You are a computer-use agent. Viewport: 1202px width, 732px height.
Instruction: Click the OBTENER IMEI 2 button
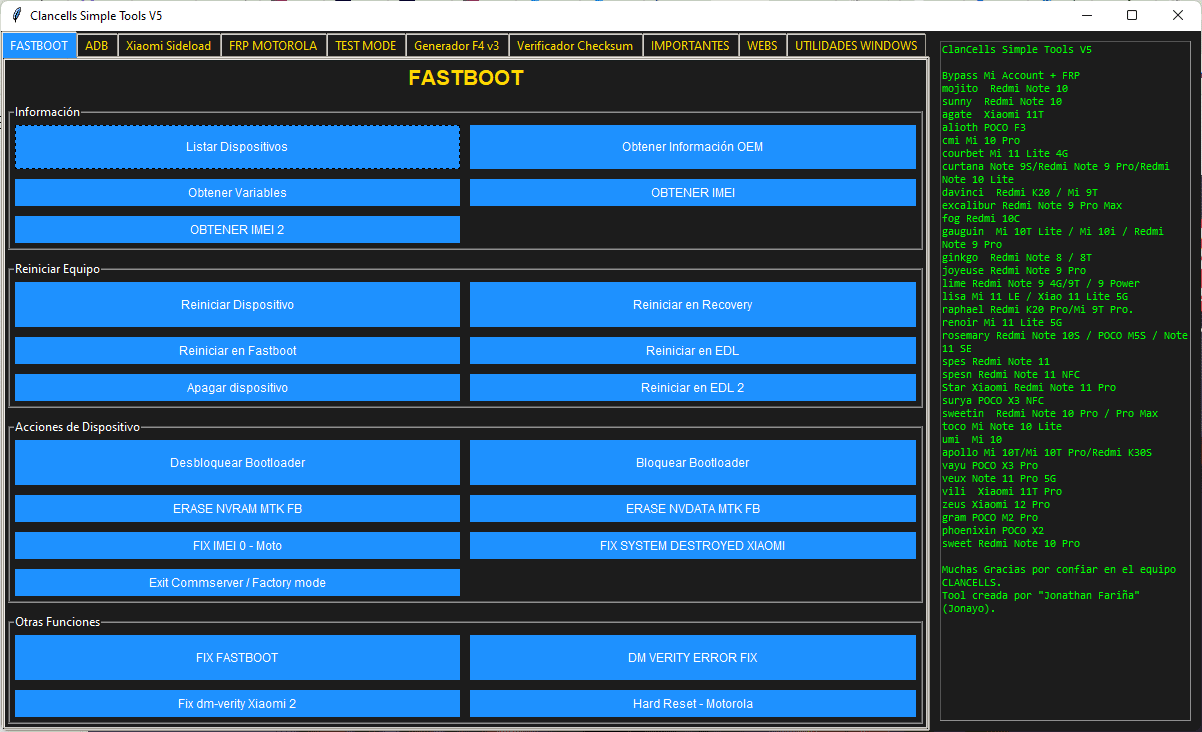(237, 229)
